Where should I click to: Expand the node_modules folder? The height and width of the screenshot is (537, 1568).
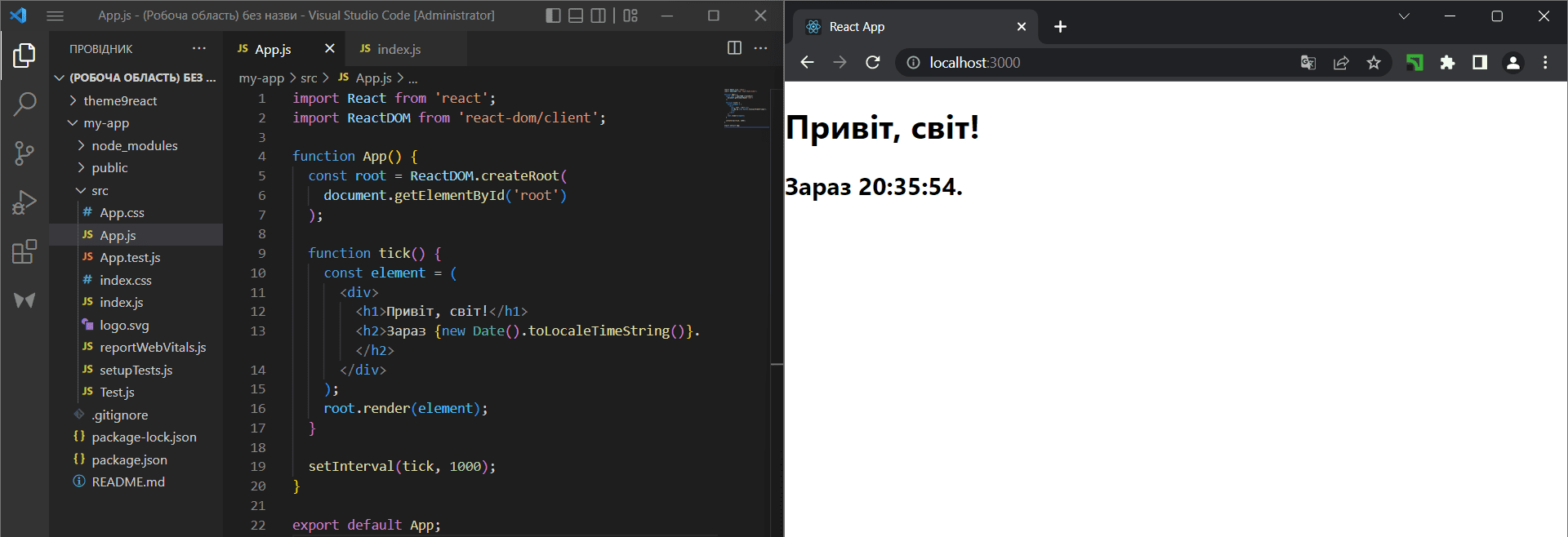coord(134,145)
